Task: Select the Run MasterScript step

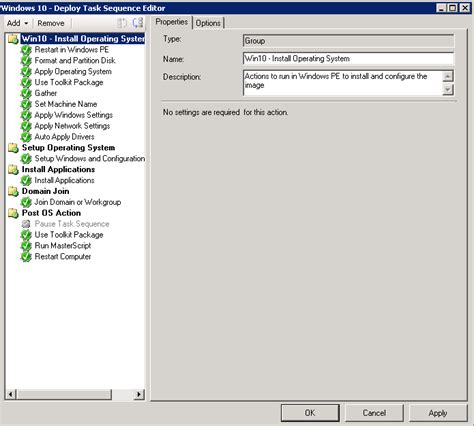Action: pyautogui.click(x=63, y=246)
